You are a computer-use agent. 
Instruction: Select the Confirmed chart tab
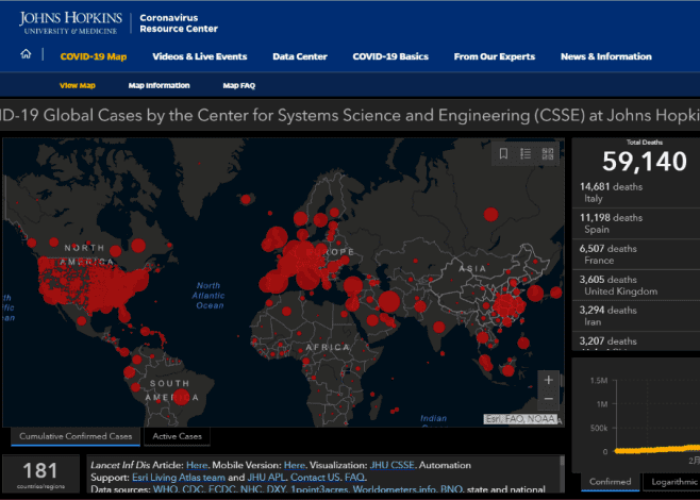click(610, 482)
